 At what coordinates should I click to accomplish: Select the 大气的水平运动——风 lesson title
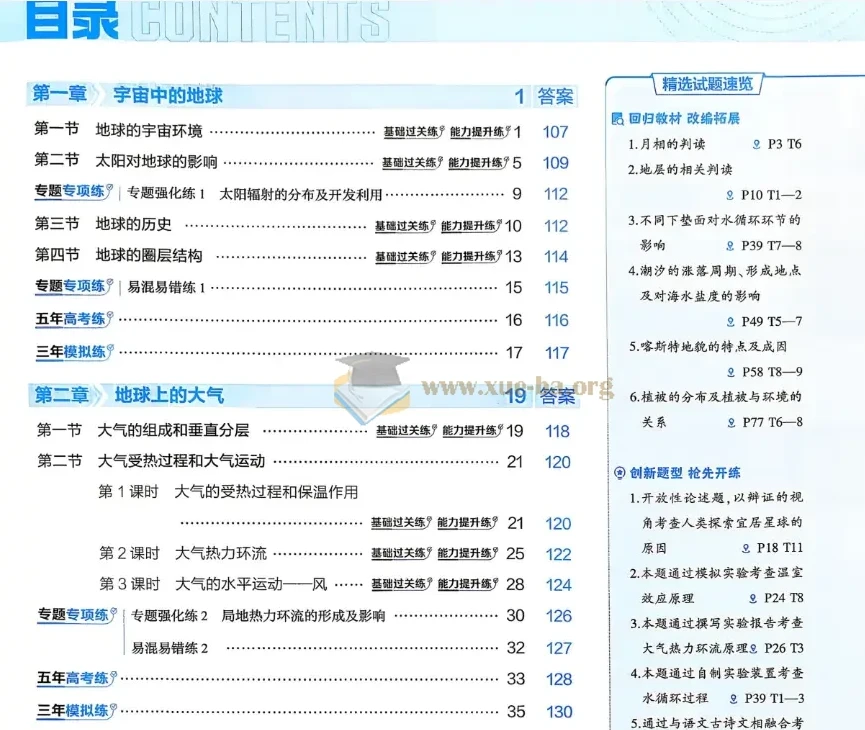(251, 584)
